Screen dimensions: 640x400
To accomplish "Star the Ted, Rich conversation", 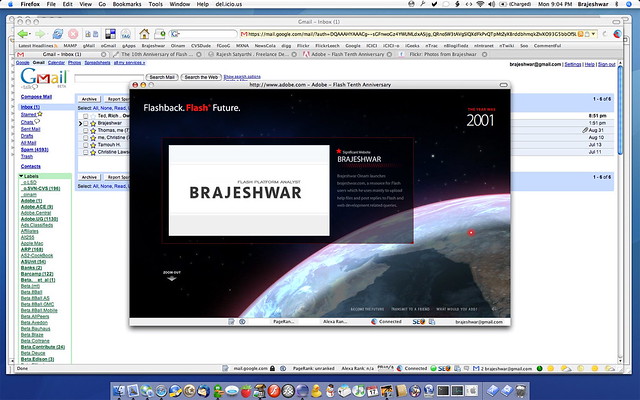I will [x=93, y=116].
